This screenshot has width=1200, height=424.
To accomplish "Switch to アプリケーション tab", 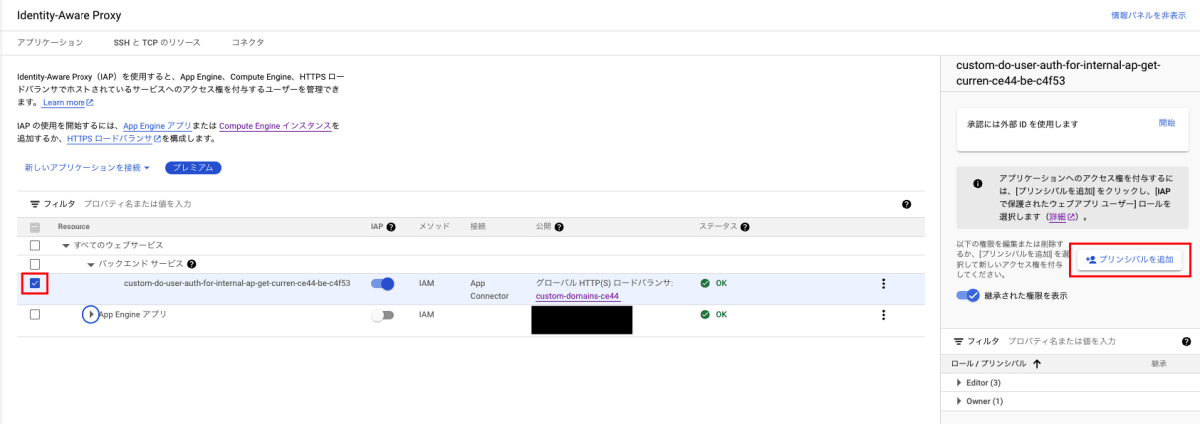I will pyautogui.click(x=50, y=43).
